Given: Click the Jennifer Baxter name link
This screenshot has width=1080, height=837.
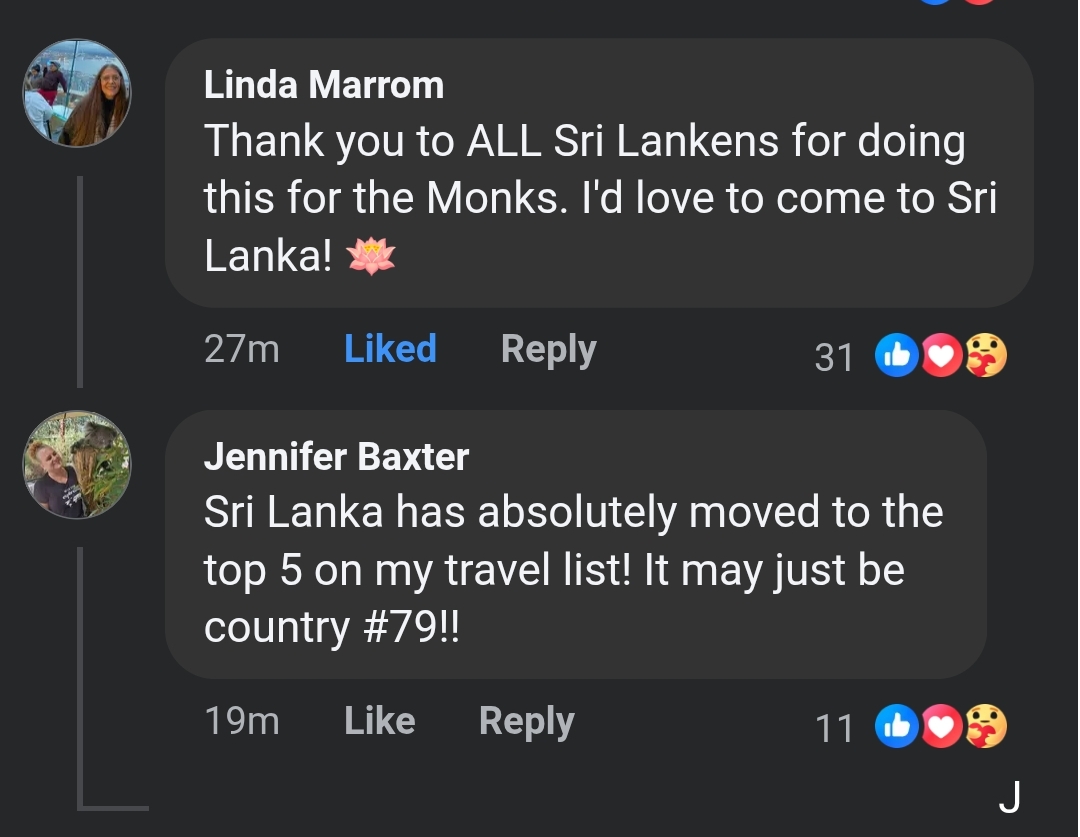Looking at the screenshot, I should pyautogui.click(x=336, y=456).
